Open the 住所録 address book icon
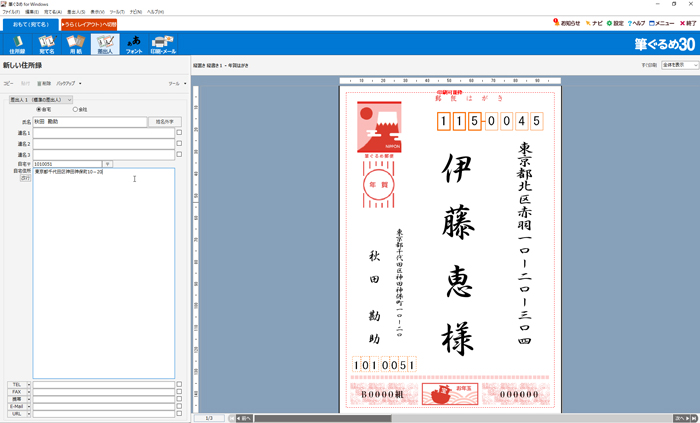The width and height of the screenshot is (700, 423). click(x=17, y=43)
